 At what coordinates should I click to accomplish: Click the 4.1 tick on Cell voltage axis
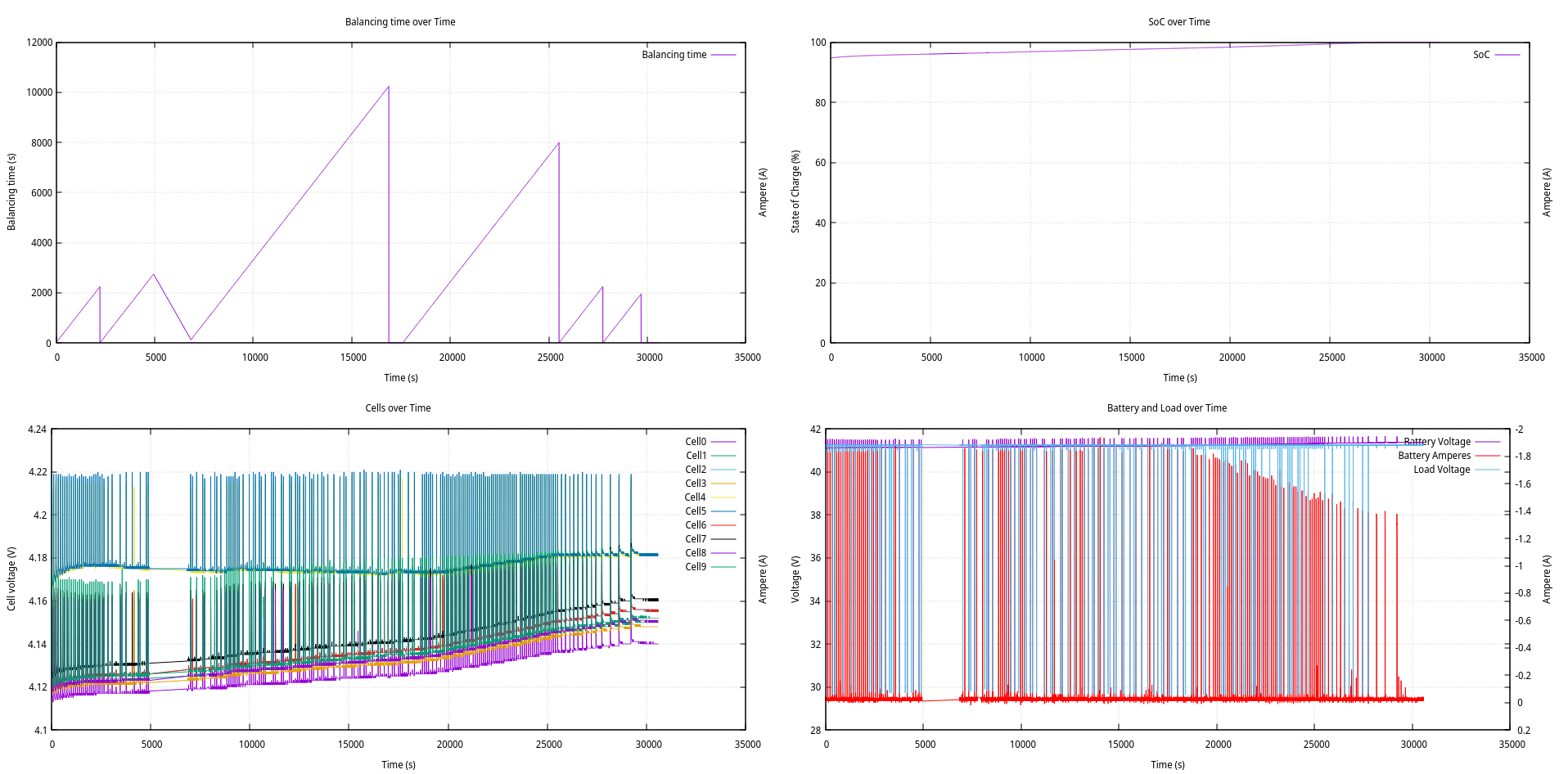(40, 731)
